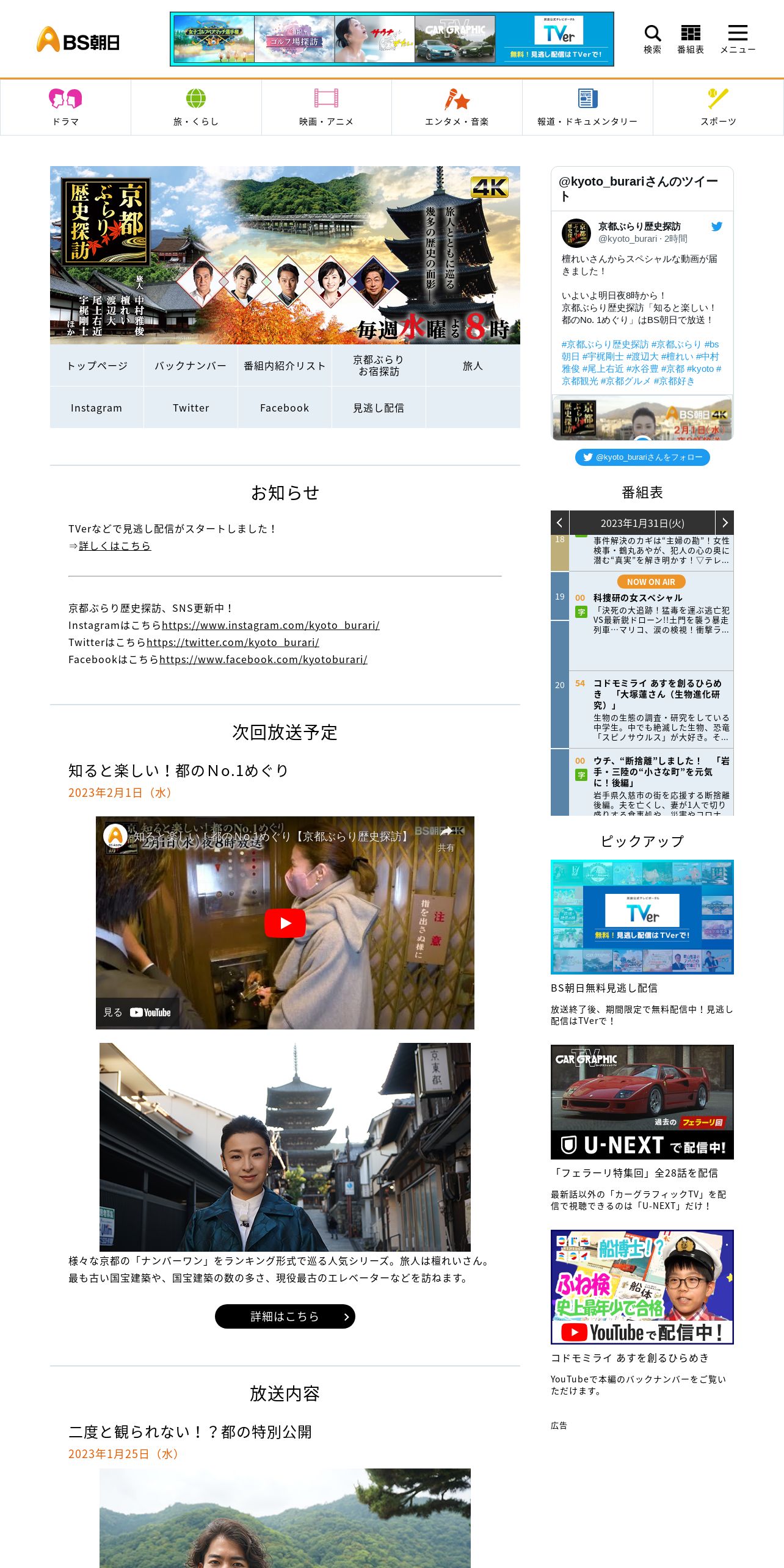This screenshot has width=784, height=1568.
Task: Click the ふね検 YouTube配信中 thumbnail
Action: [x=642, y=1287]
